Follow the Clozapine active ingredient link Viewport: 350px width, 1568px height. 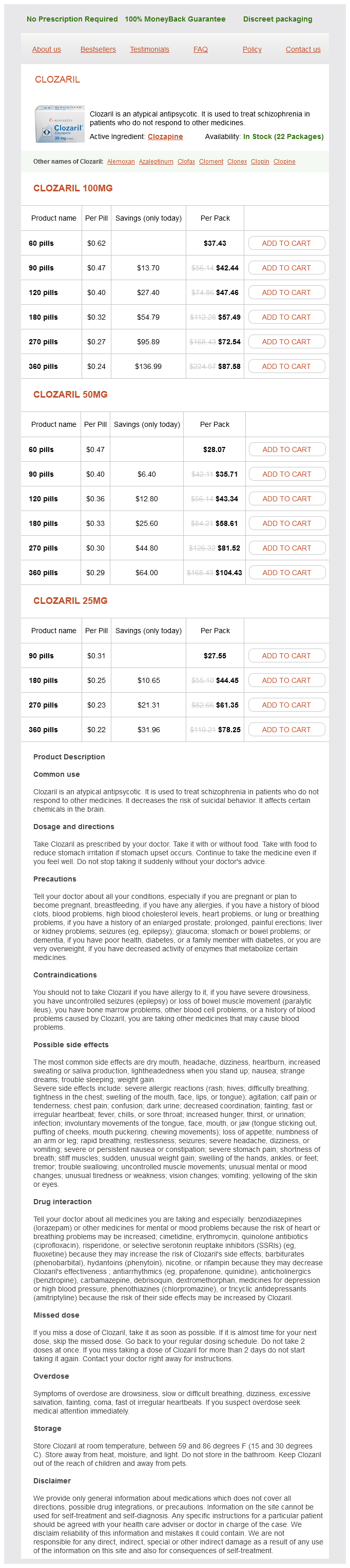[x=165, y=137]
